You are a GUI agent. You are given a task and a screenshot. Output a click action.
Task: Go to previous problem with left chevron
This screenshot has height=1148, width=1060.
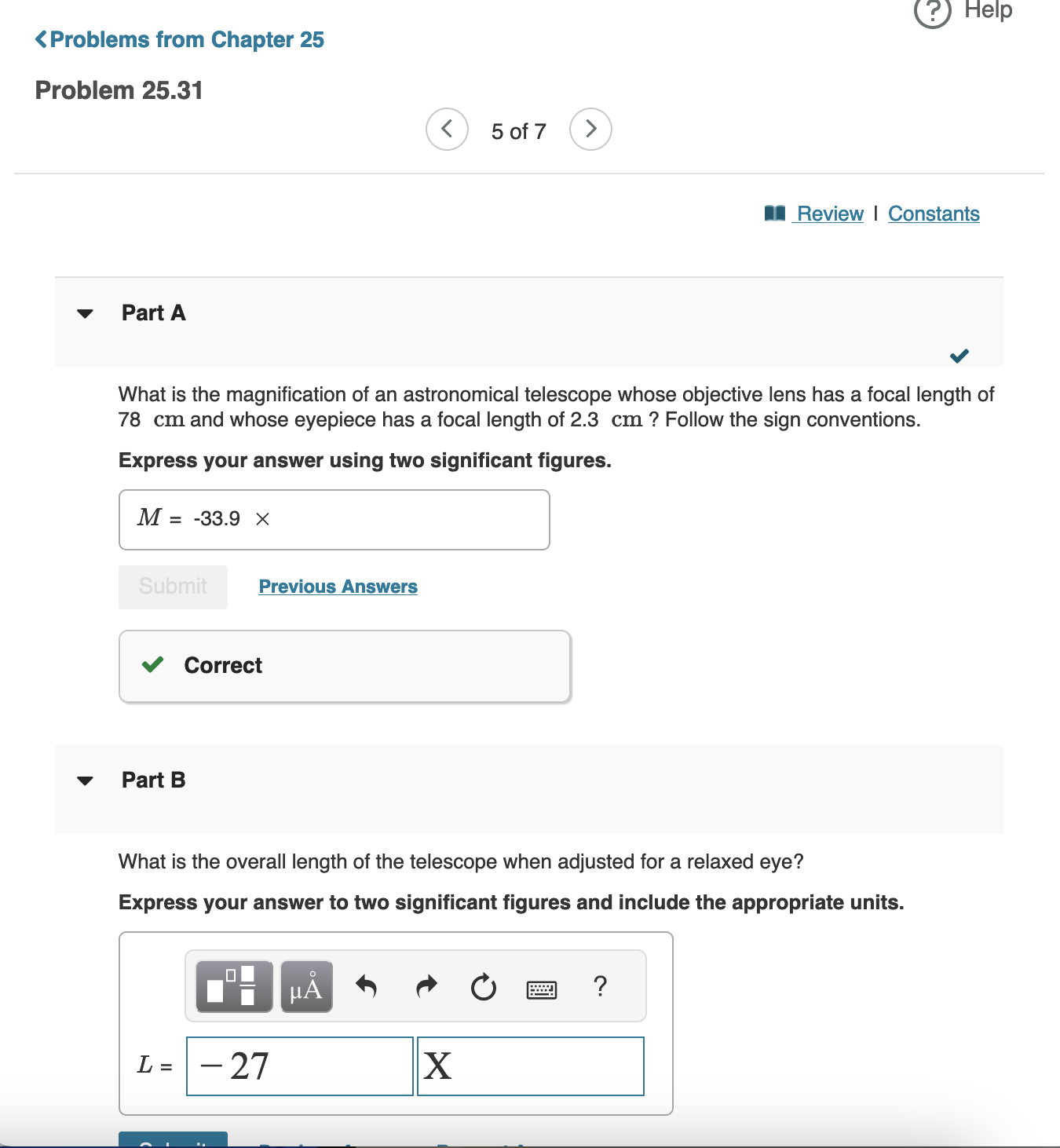[446, 129]
